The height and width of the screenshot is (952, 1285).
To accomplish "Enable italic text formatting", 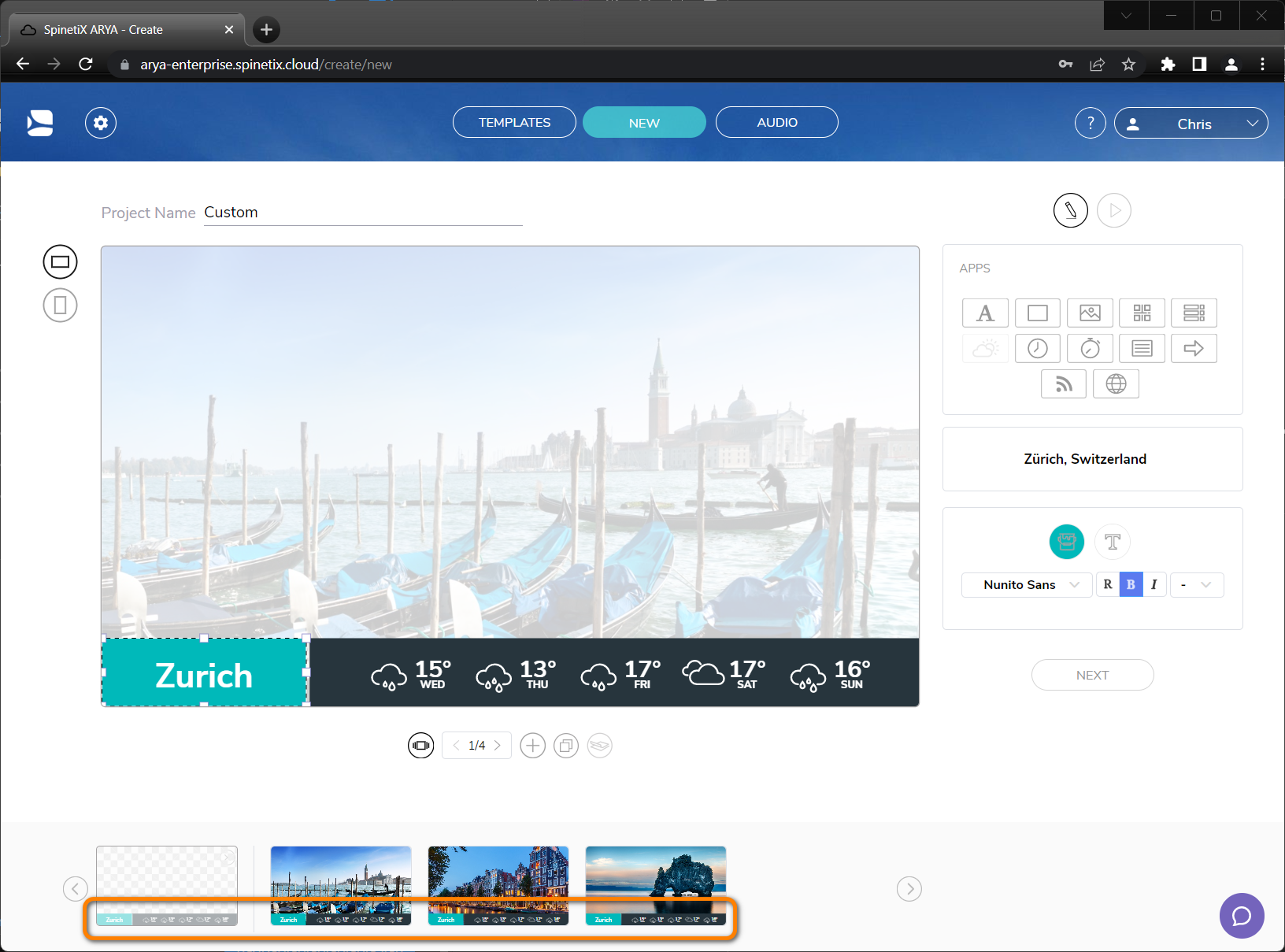I will tap(1154, 584).
